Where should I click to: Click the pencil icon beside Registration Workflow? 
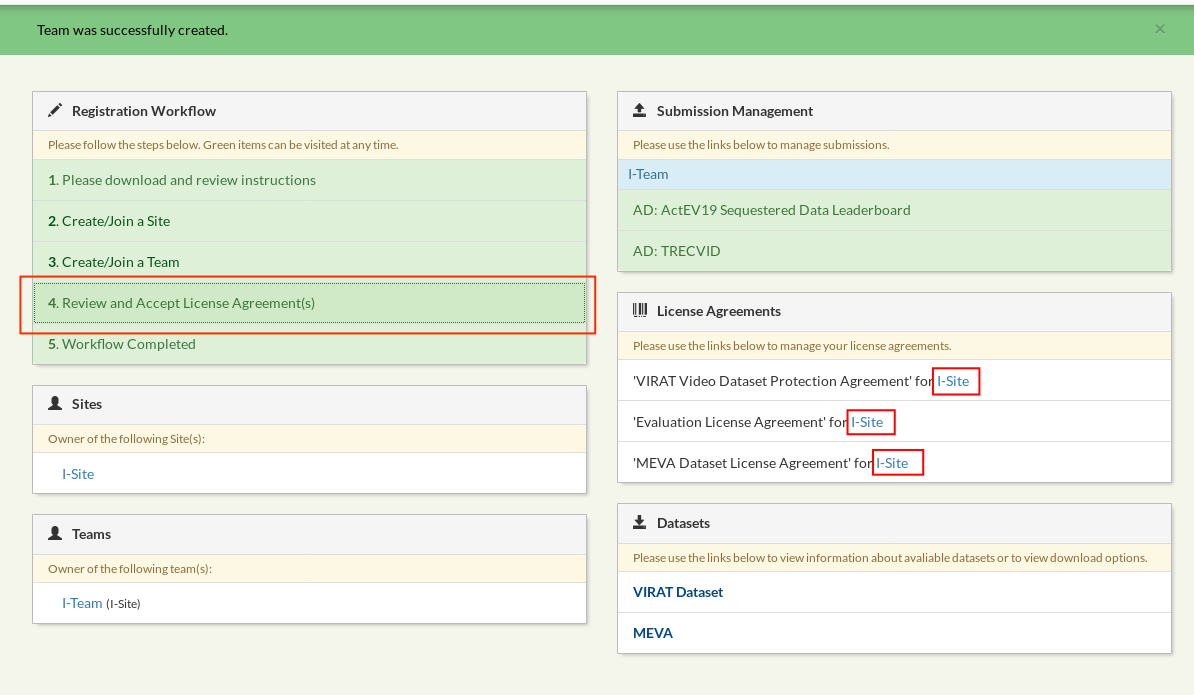(55, 110)
